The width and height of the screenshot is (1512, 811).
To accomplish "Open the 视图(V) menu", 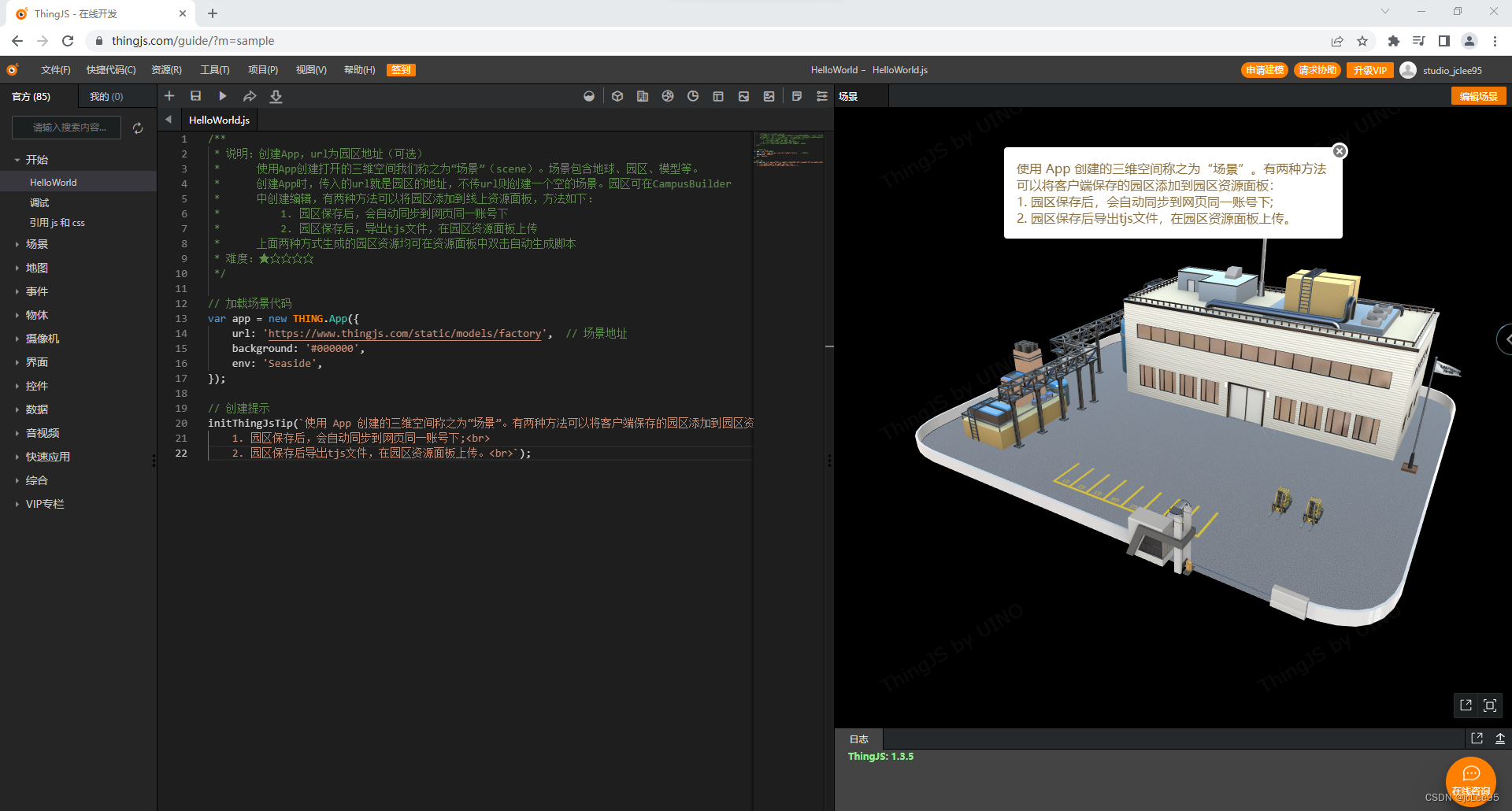I will (311, 70).
